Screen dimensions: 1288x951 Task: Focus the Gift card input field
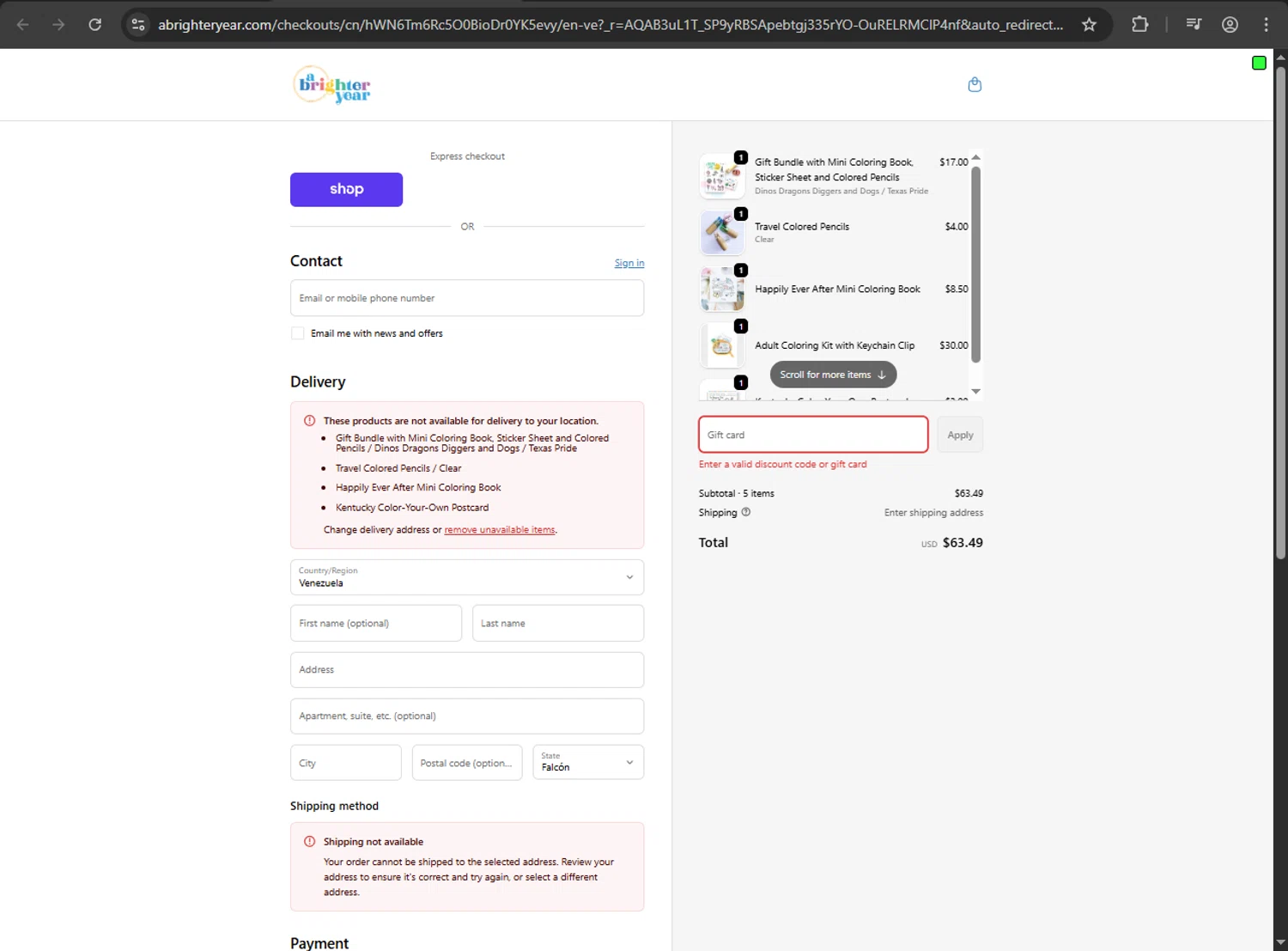click(813, 435)
